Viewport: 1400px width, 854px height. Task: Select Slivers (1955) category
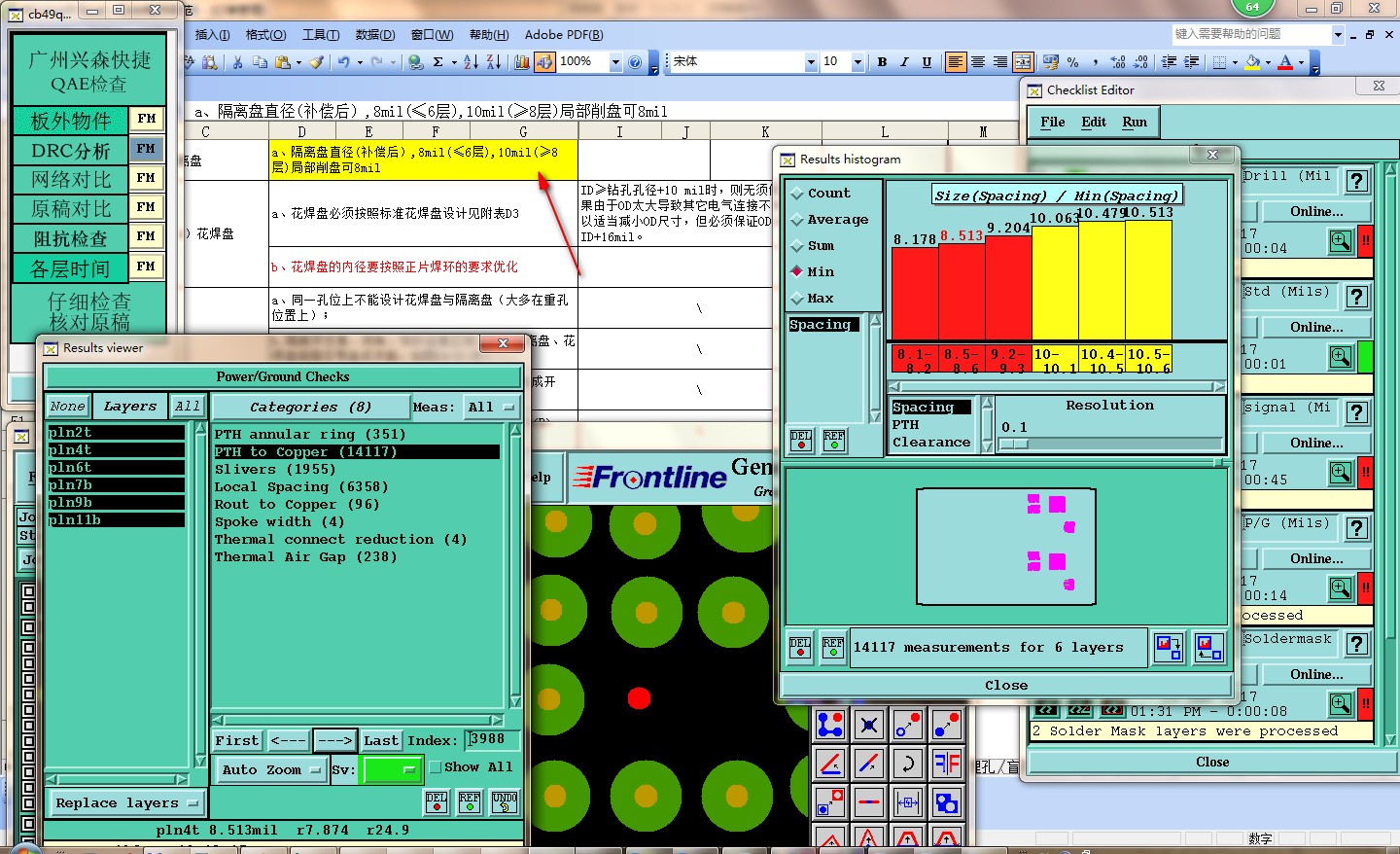point(275,469)
